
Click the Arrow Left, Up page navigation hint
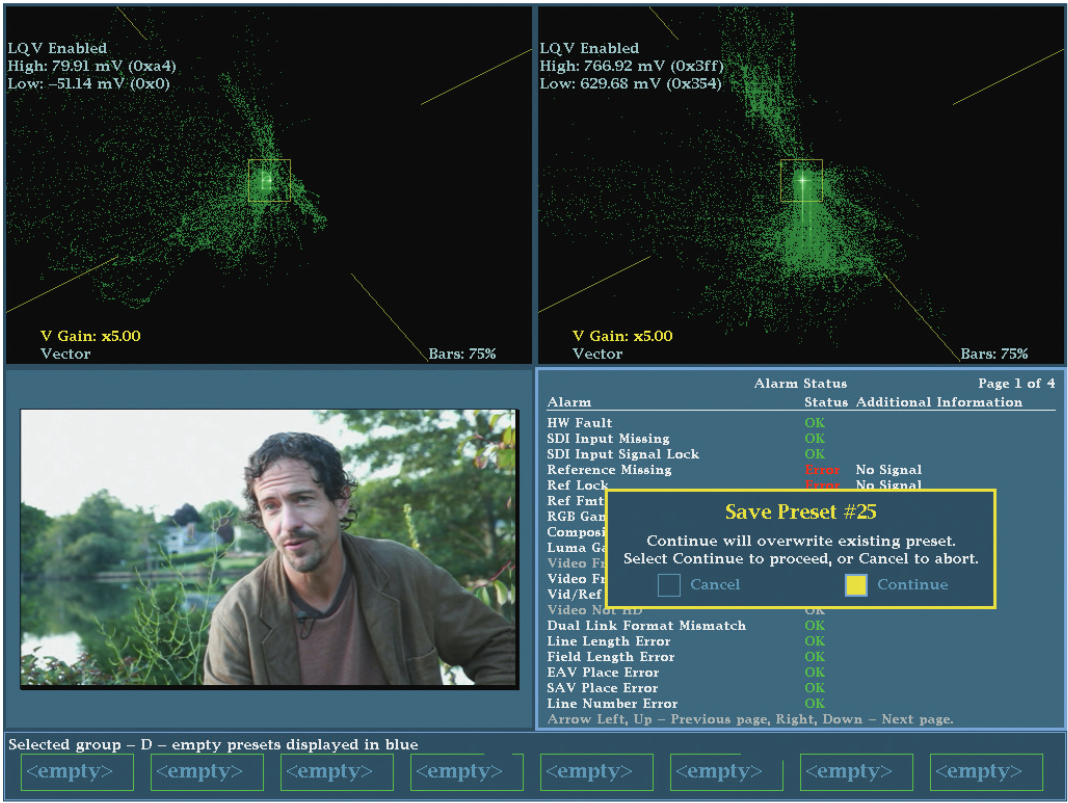point(750,720)
